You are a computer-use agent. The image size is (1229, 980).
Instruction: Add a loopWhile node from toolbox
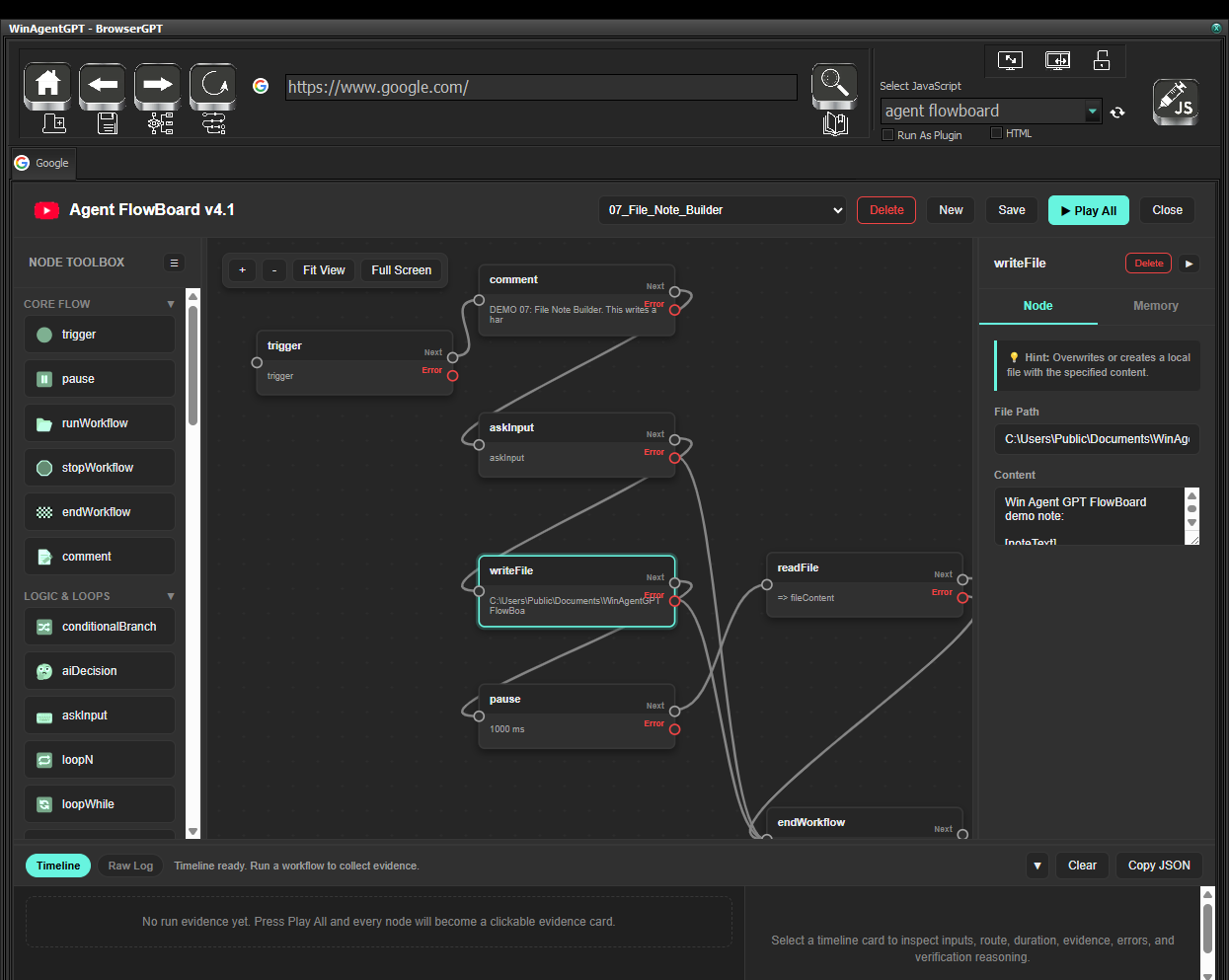pos(100,804)
